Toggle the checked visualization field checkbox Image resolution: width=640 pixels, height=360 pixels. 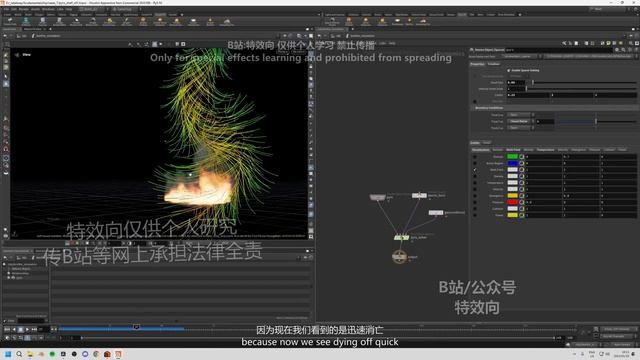(x=475, y=169)
